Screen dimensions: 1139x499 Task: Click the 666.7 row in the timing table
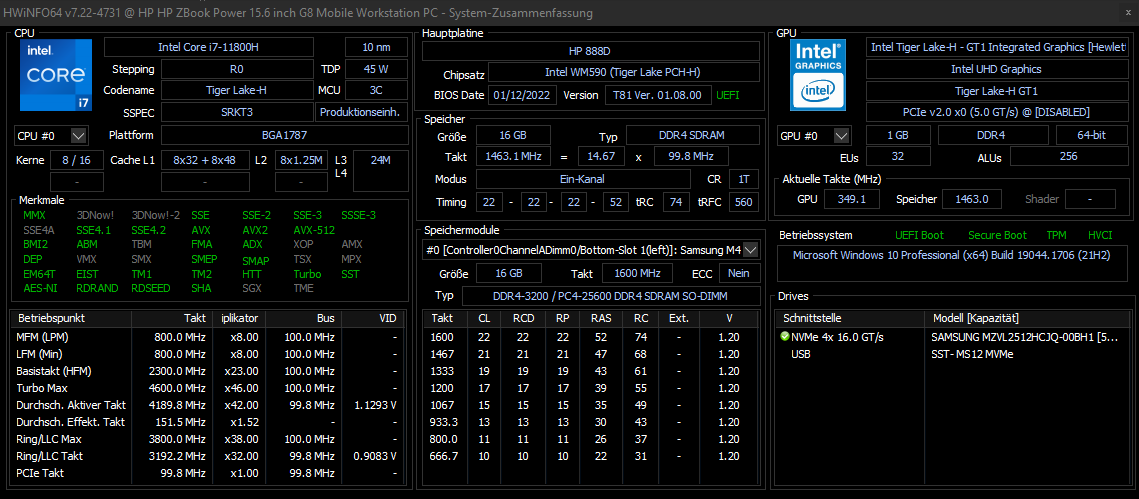[591, 455]
